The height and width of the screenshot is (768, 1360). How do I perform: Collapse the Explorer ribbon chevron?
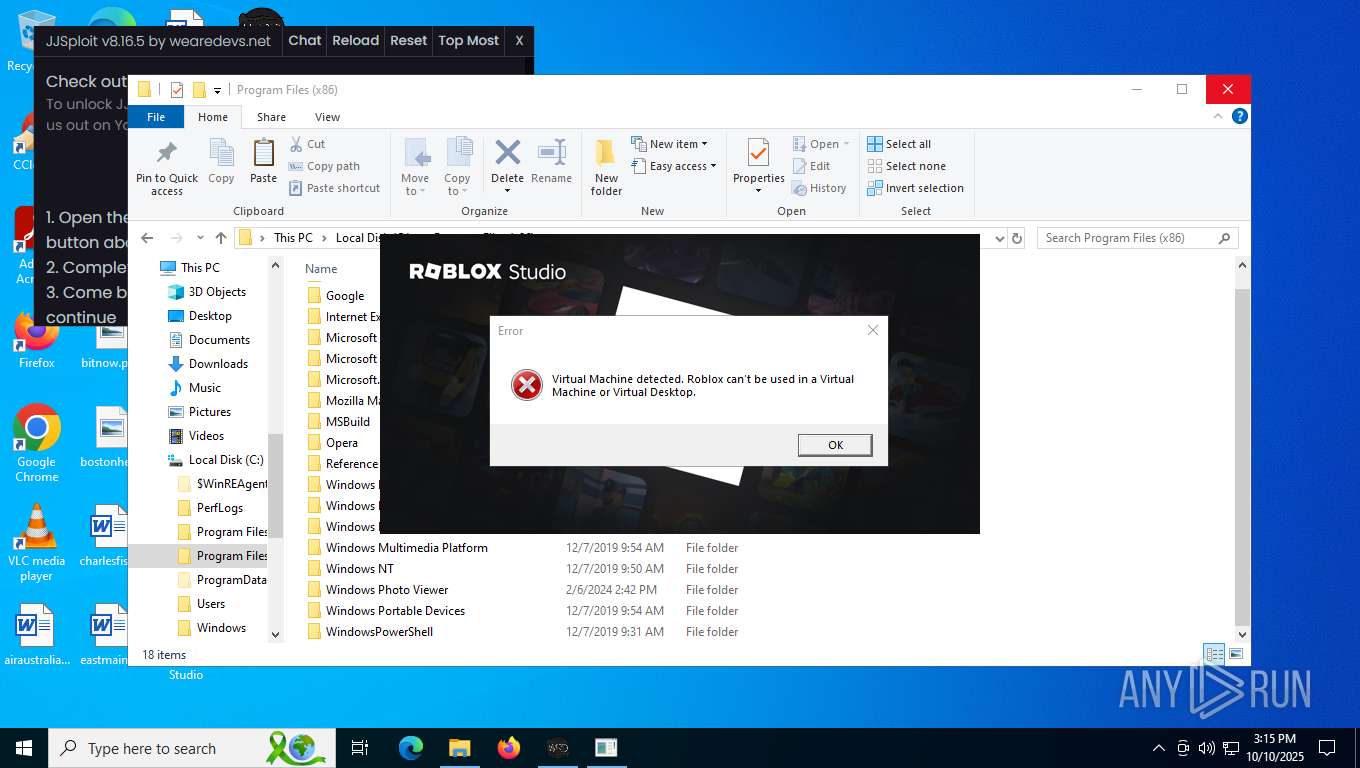(x=1218, y=116)
